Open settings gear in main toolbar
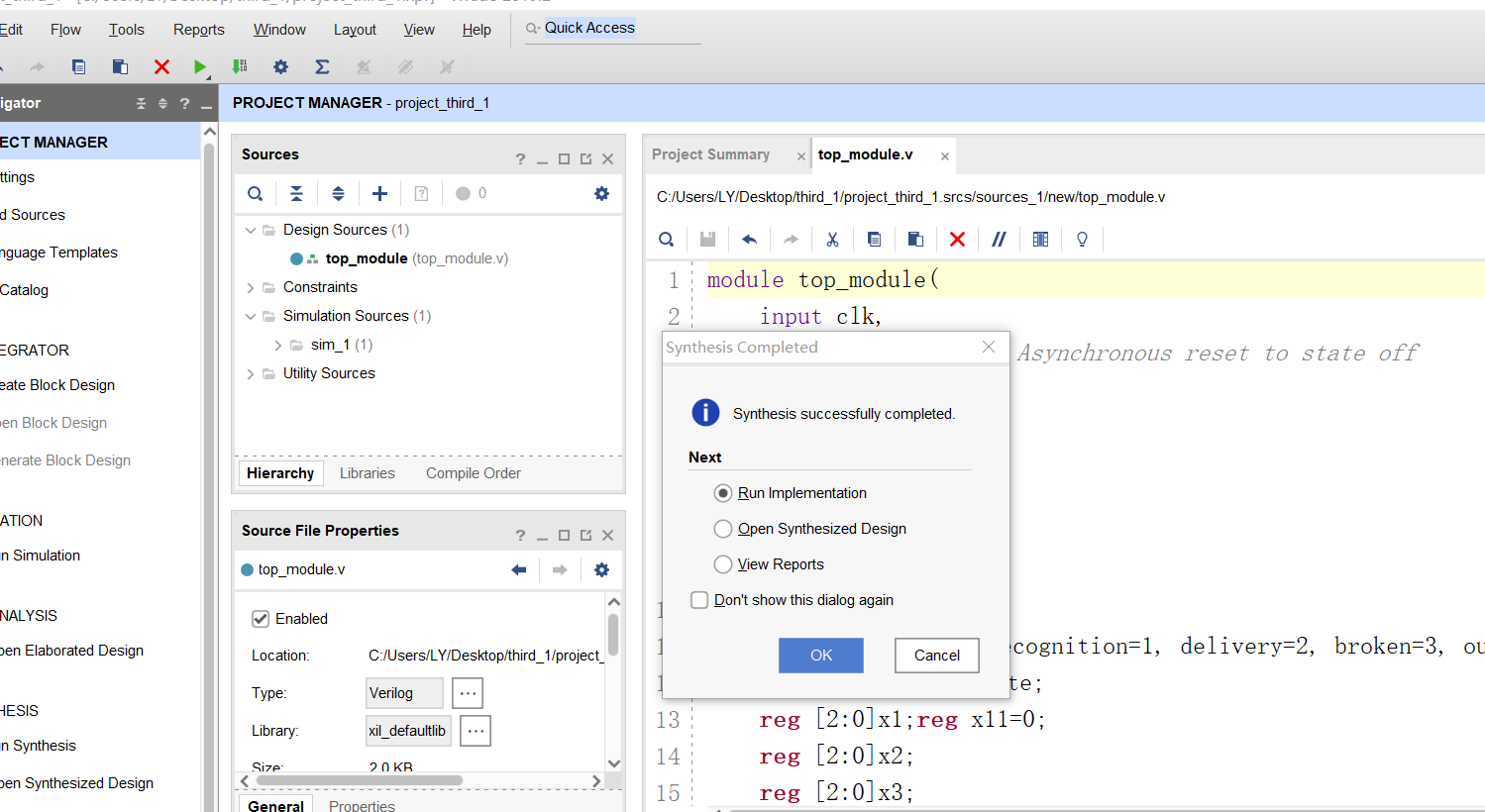This screenshot has width=1485, height=812. pos(280,66)
